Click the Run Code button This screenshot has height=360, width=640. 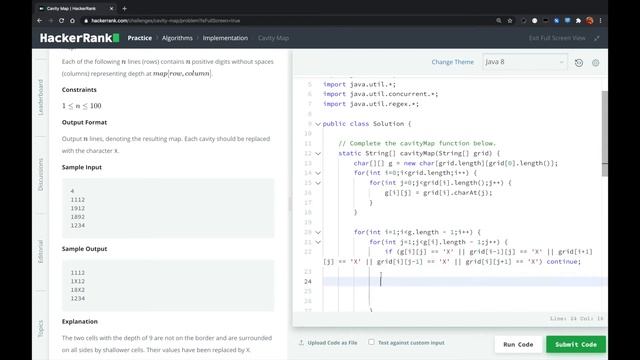518,344
